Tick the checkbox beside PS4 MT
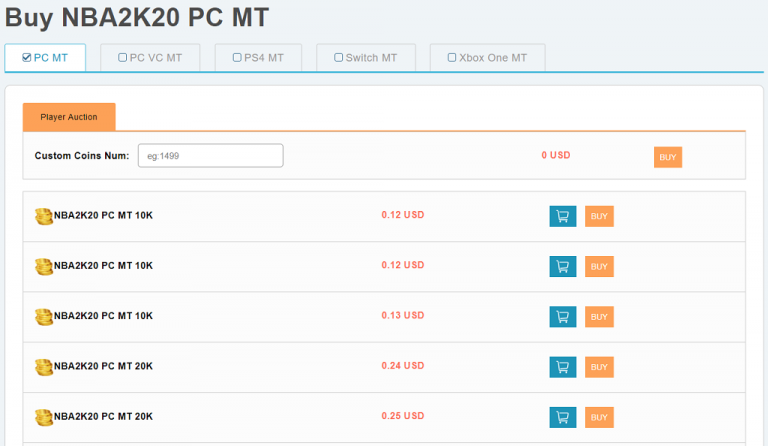This screenshot has width=768, height=446. tap(237, 58)
